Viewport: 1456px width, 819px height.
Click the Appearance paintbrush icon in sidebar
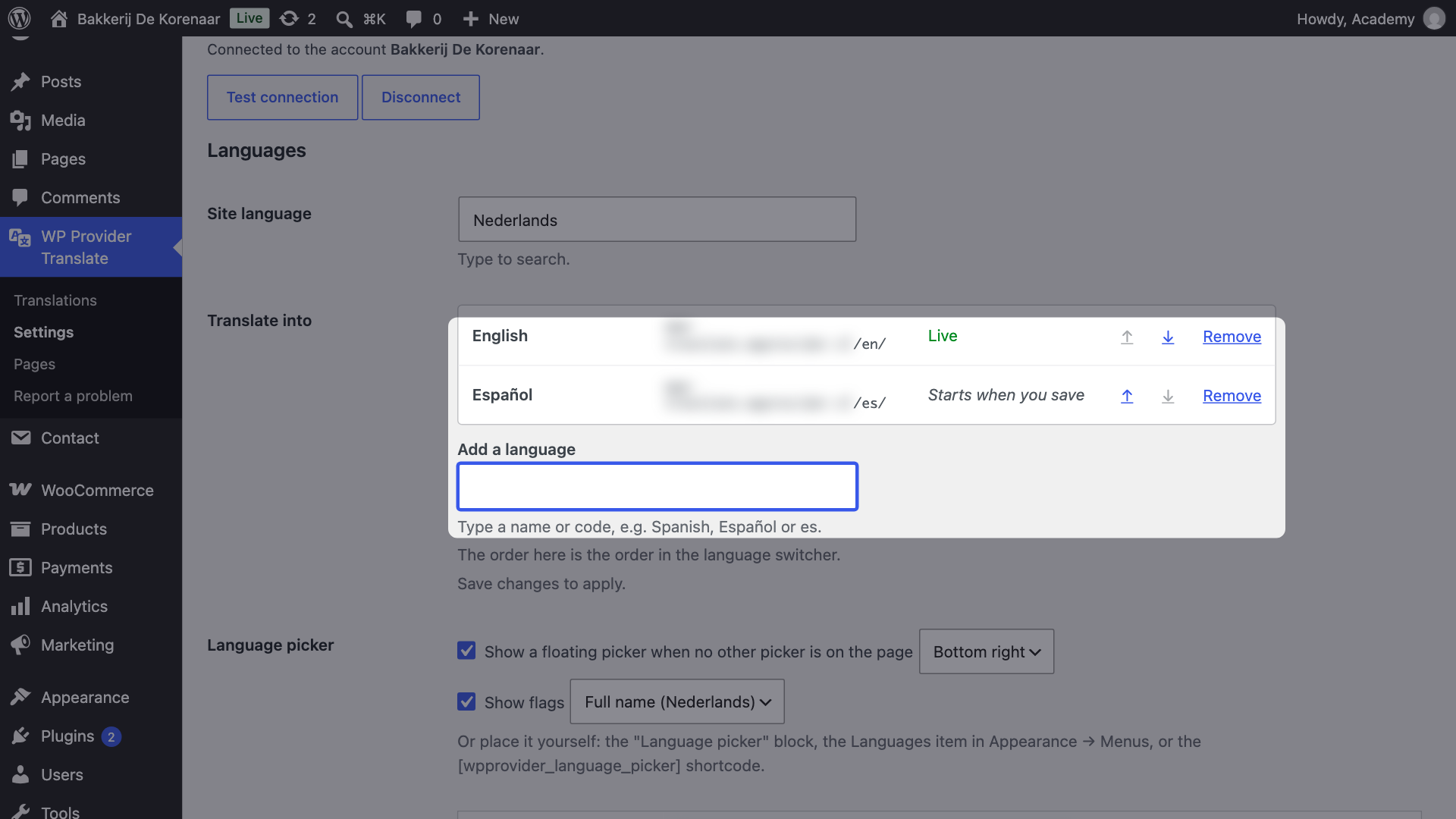tap(20, 697)
